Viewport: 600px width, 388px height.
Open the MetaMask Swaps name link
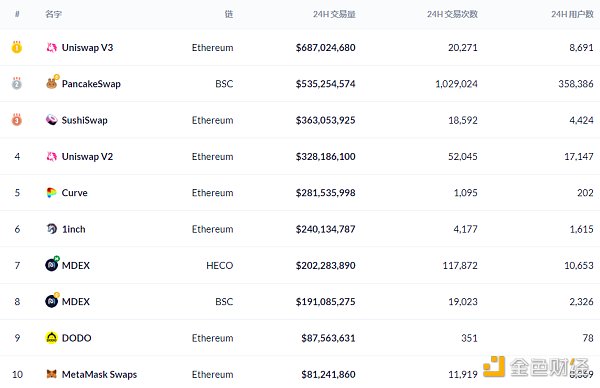click(x=99, y=374)
